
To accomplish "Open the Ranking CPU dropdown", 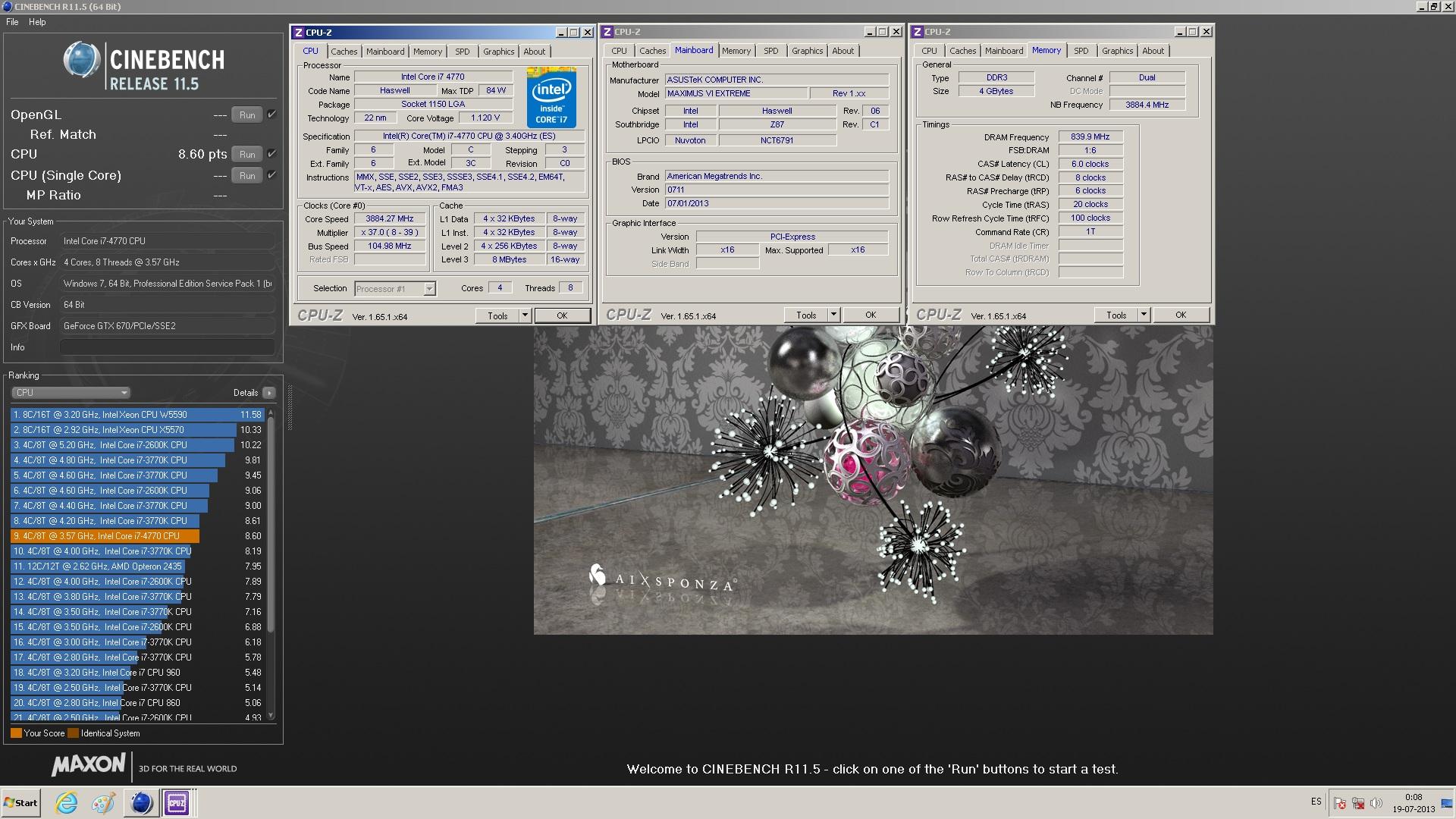I will pos(71,393).
